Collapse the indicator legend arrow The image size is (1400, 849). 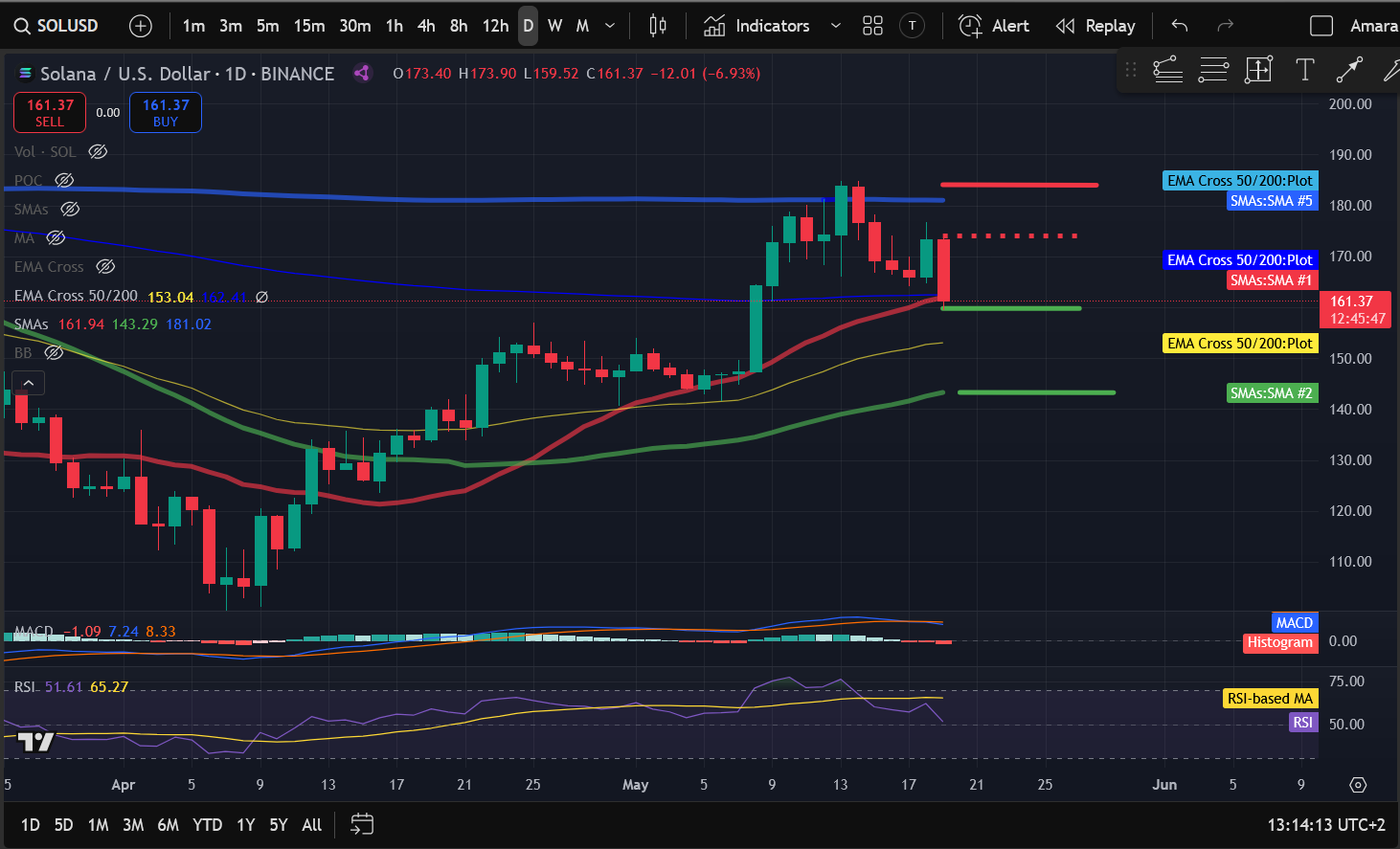[x=29, y=383]
